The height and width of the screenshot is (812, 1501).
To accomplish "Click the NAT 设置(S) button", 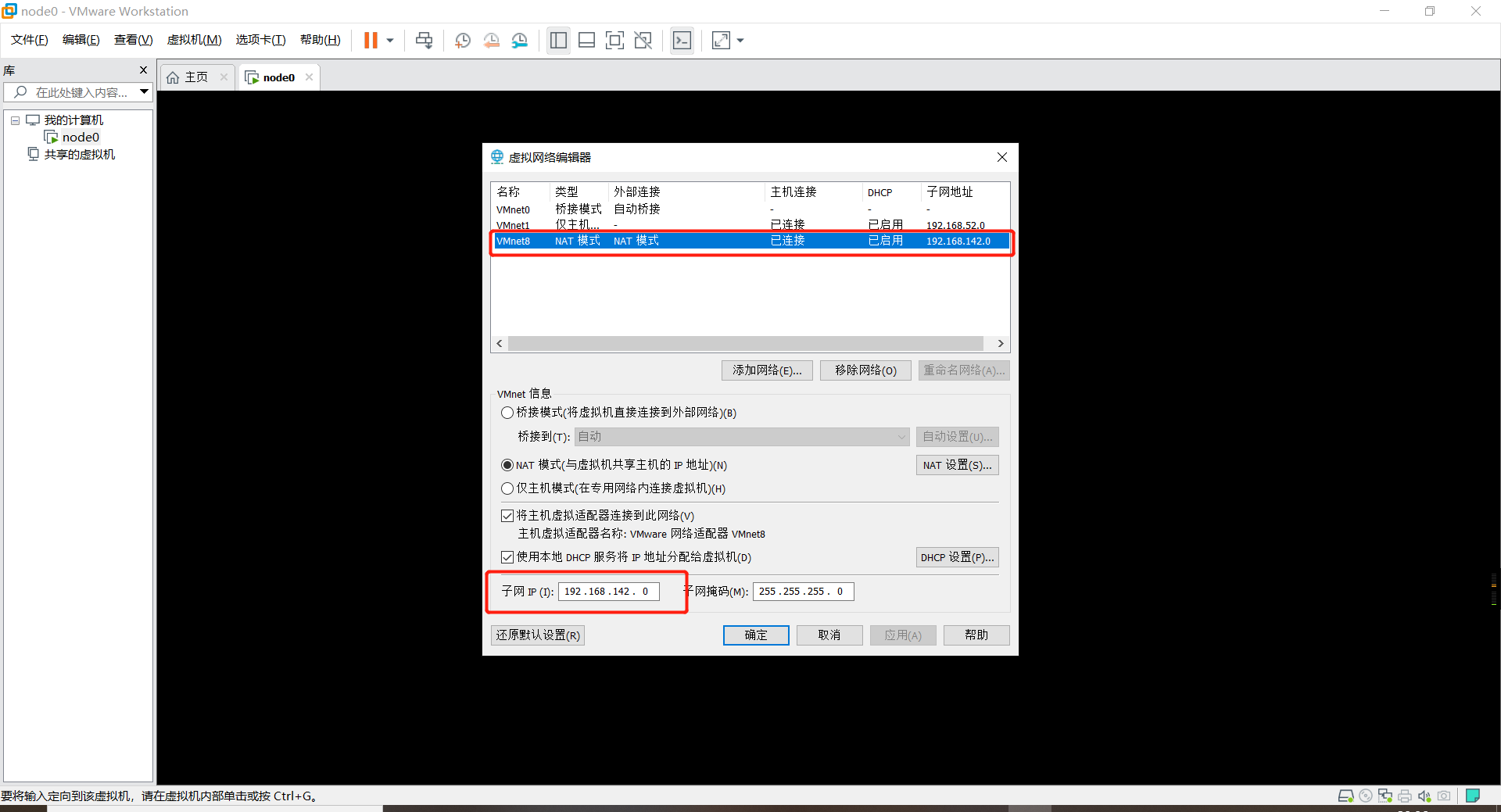I will click(x=957, y=464).
